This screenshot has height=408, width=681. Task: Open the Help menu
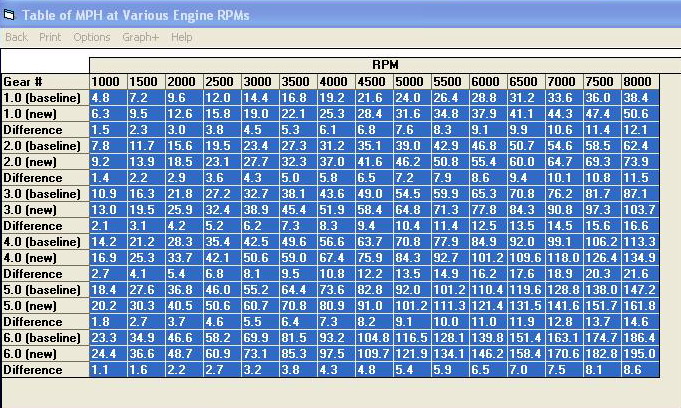[x=181, y=37]
